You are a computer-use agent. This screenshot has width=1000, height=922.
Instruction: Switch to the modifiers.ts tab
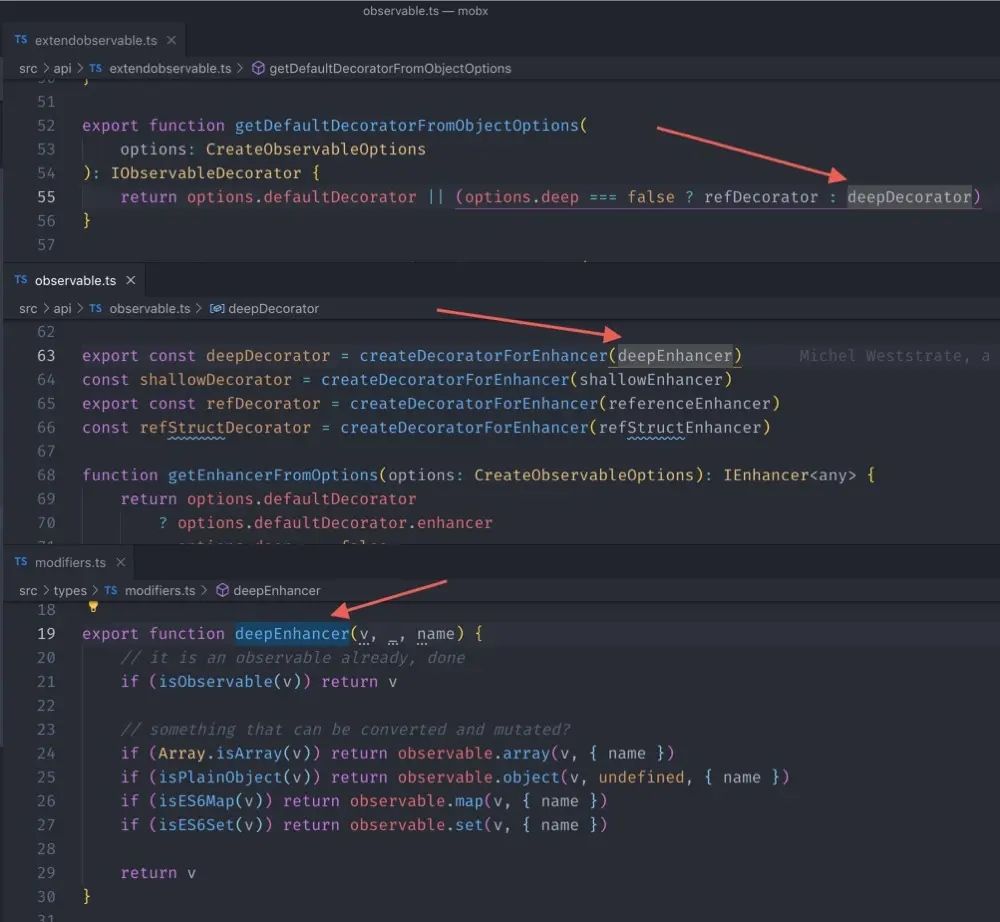pos(70,562)
